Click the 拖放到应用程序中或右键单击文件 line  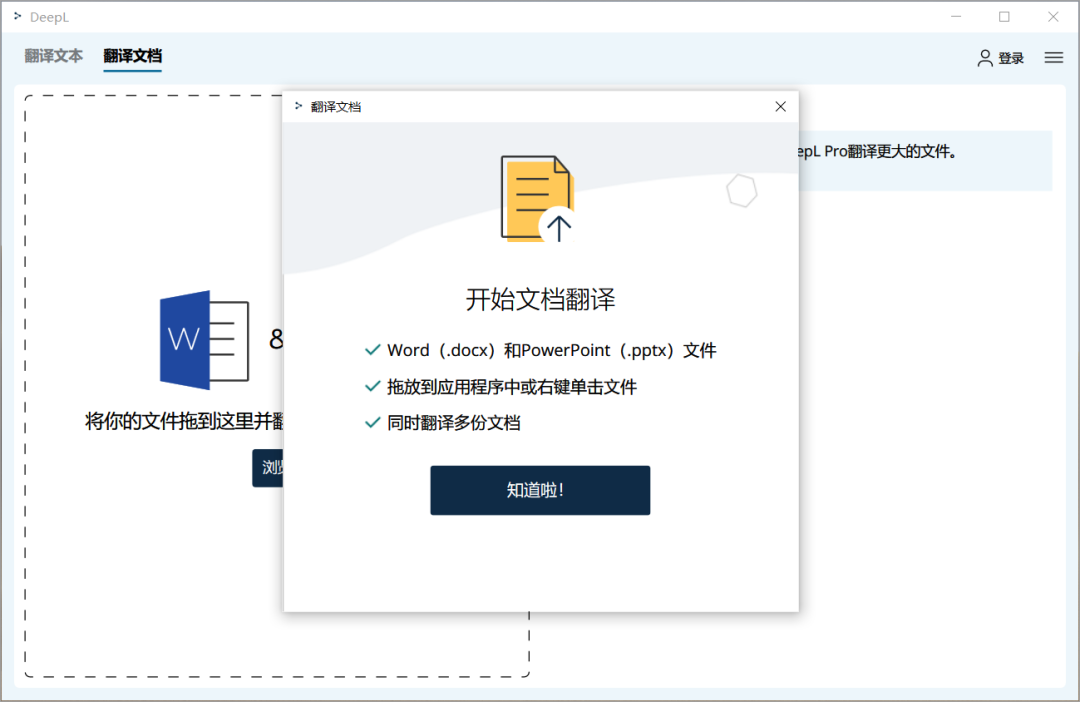(512, 387)
